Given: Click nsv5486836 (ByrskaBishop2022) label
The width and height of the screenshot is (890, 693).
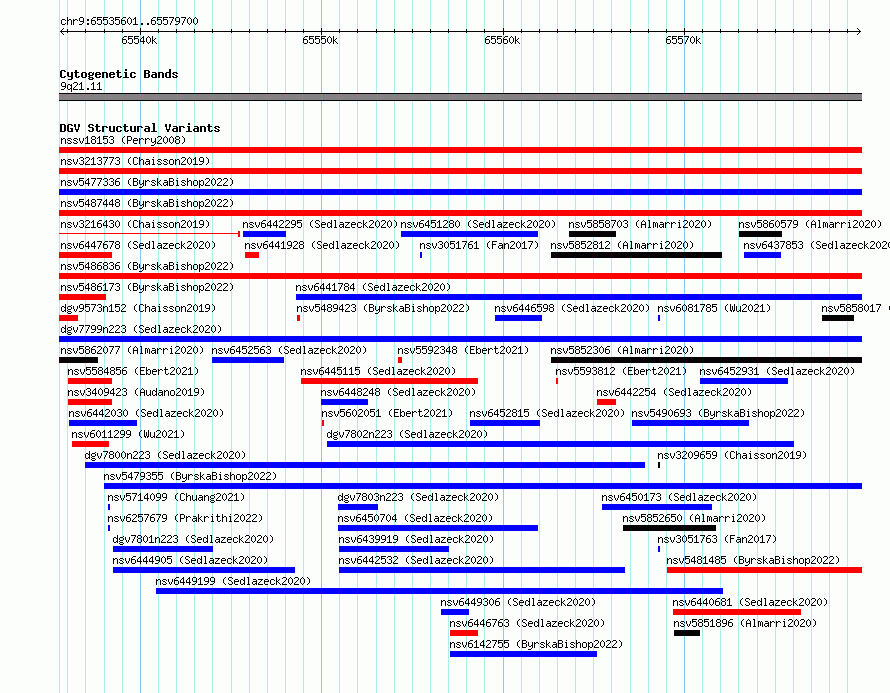Looking at the screenshot, I should (x=147, y=266).
